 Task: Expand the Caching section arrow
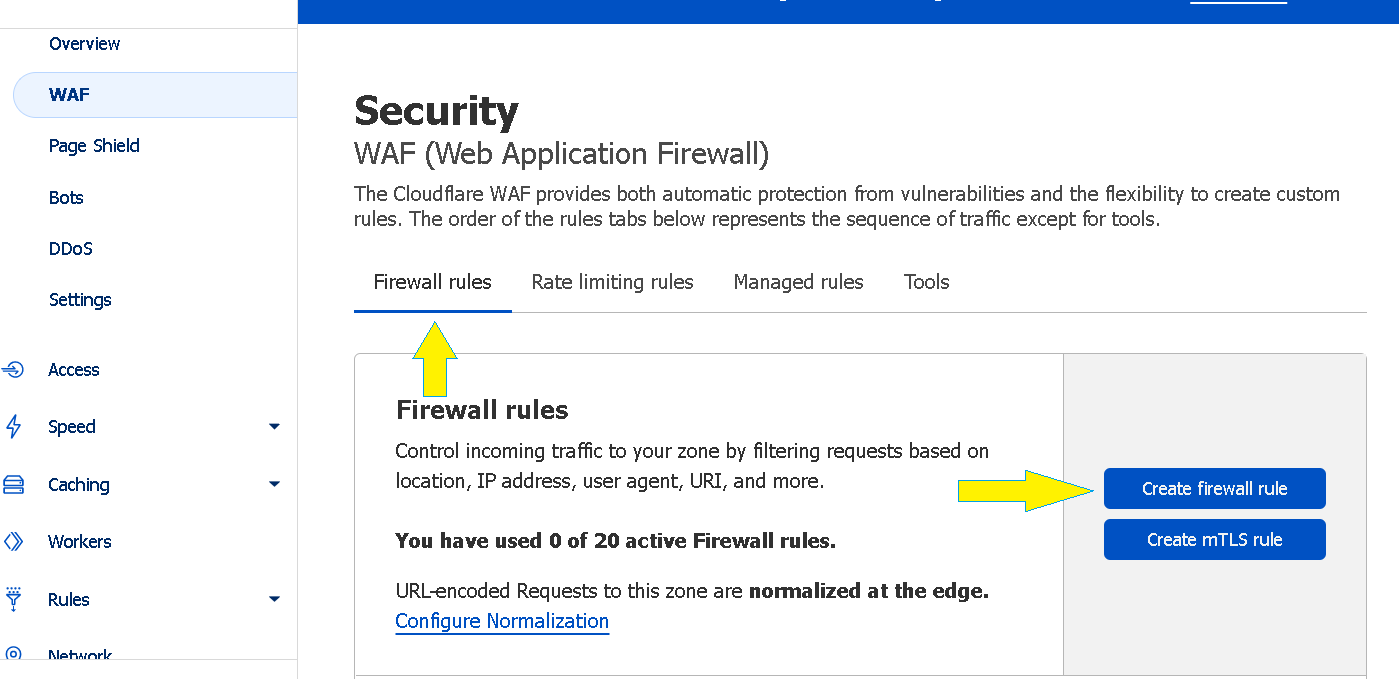[274, 485]
